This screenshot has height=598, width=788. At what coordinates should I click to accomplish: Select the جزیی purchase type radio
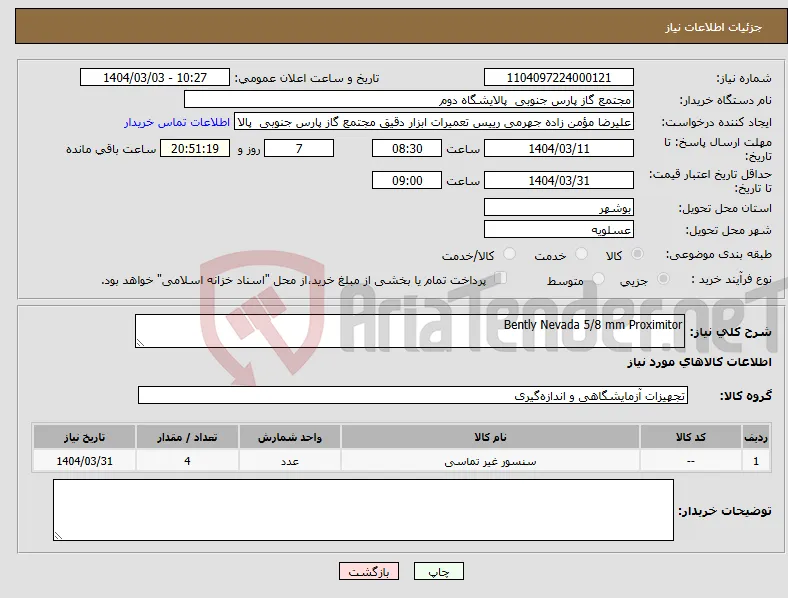tap(663, 279)
